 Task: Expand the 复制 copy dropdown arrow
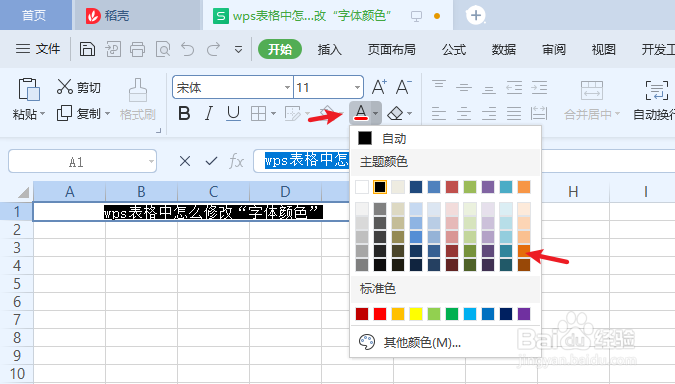pyautogui.click(x=108, y=114)
